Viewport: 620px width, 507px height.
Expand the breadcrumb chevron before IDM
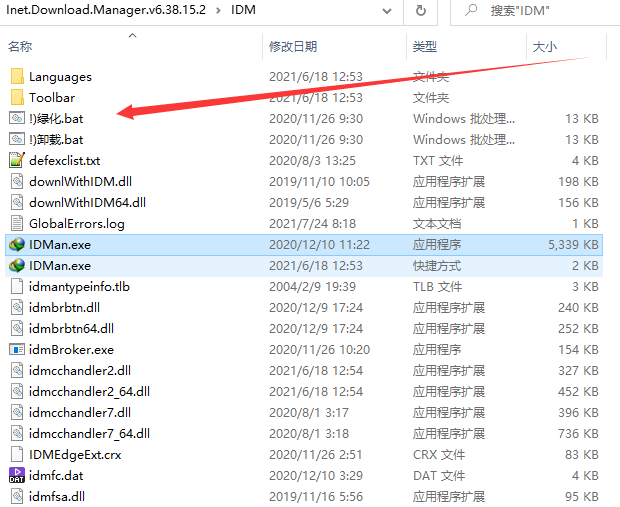[x=218, y=10]
